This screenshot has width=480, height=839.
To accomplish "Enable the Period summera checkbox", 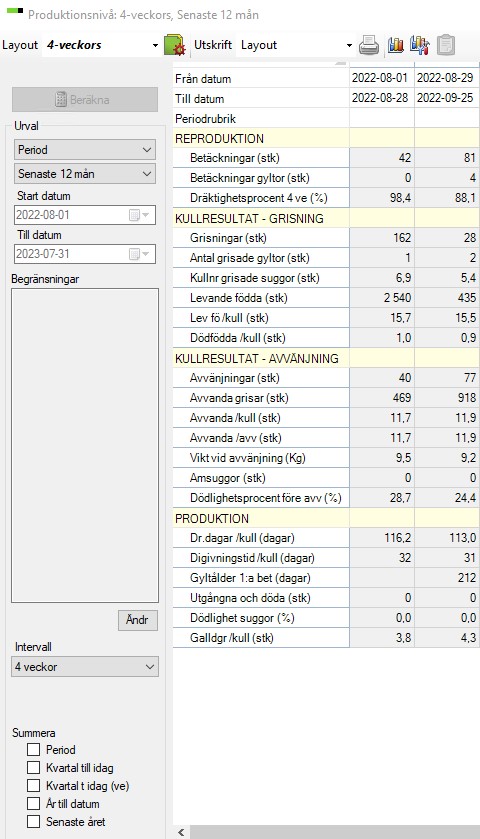I will click(x=33, y=750).
